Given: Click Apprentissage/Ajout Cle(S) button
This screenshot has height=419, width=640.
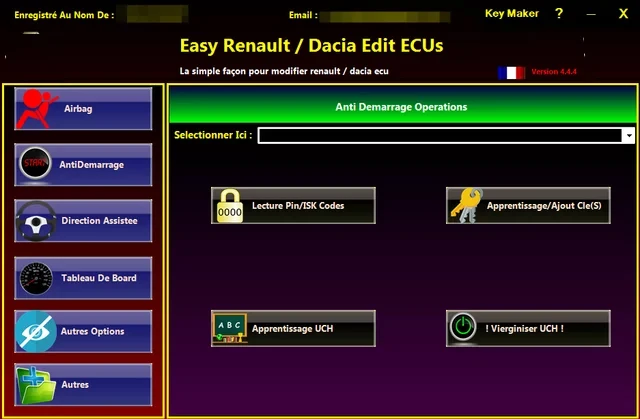Looking at the screenshot, I should pos(528,206).
